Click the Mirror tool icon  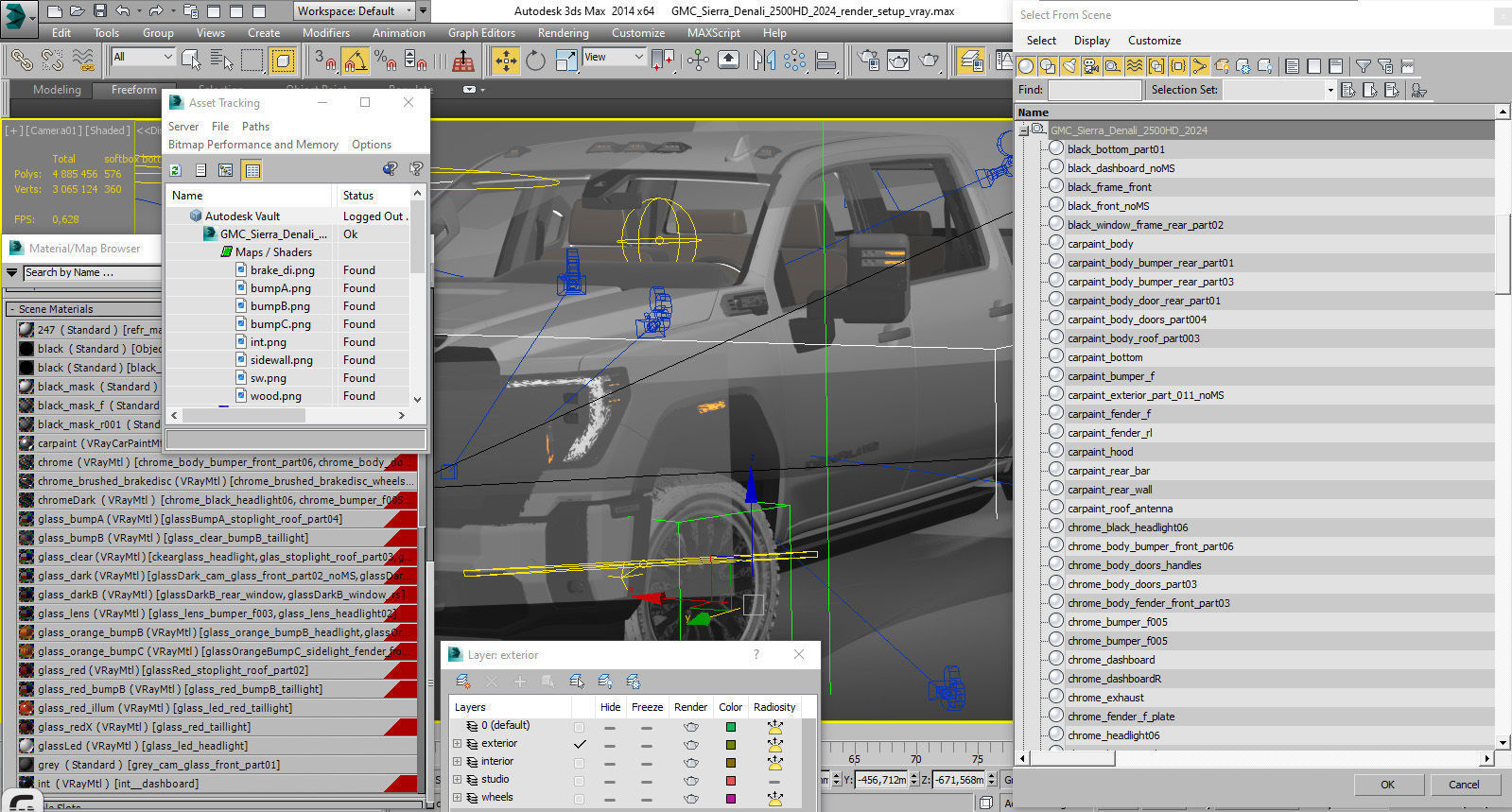(764, 60)
